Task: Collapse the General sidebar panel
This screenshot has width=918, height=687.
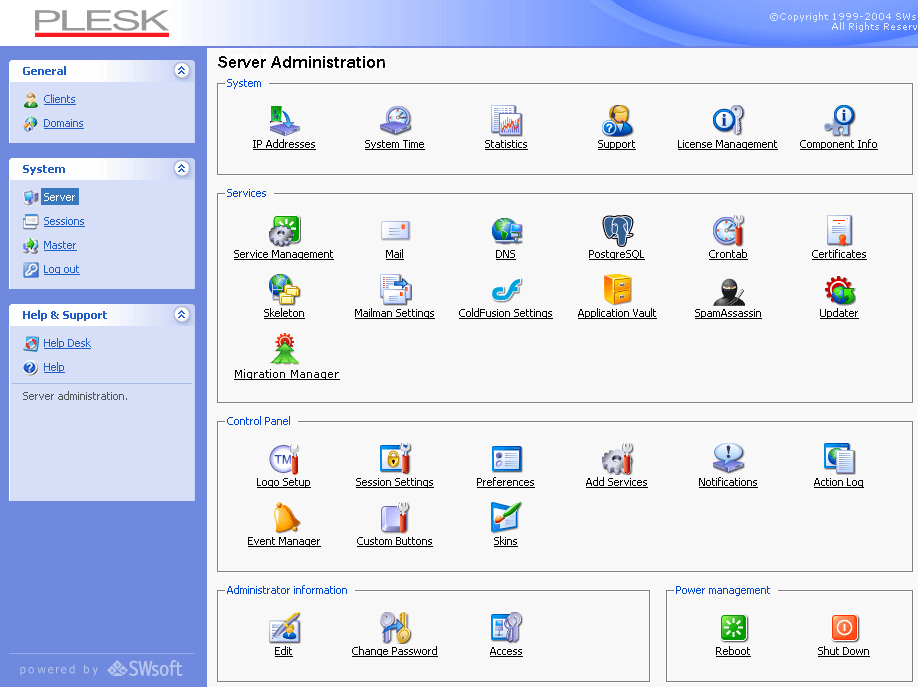Action: point(181,71)
